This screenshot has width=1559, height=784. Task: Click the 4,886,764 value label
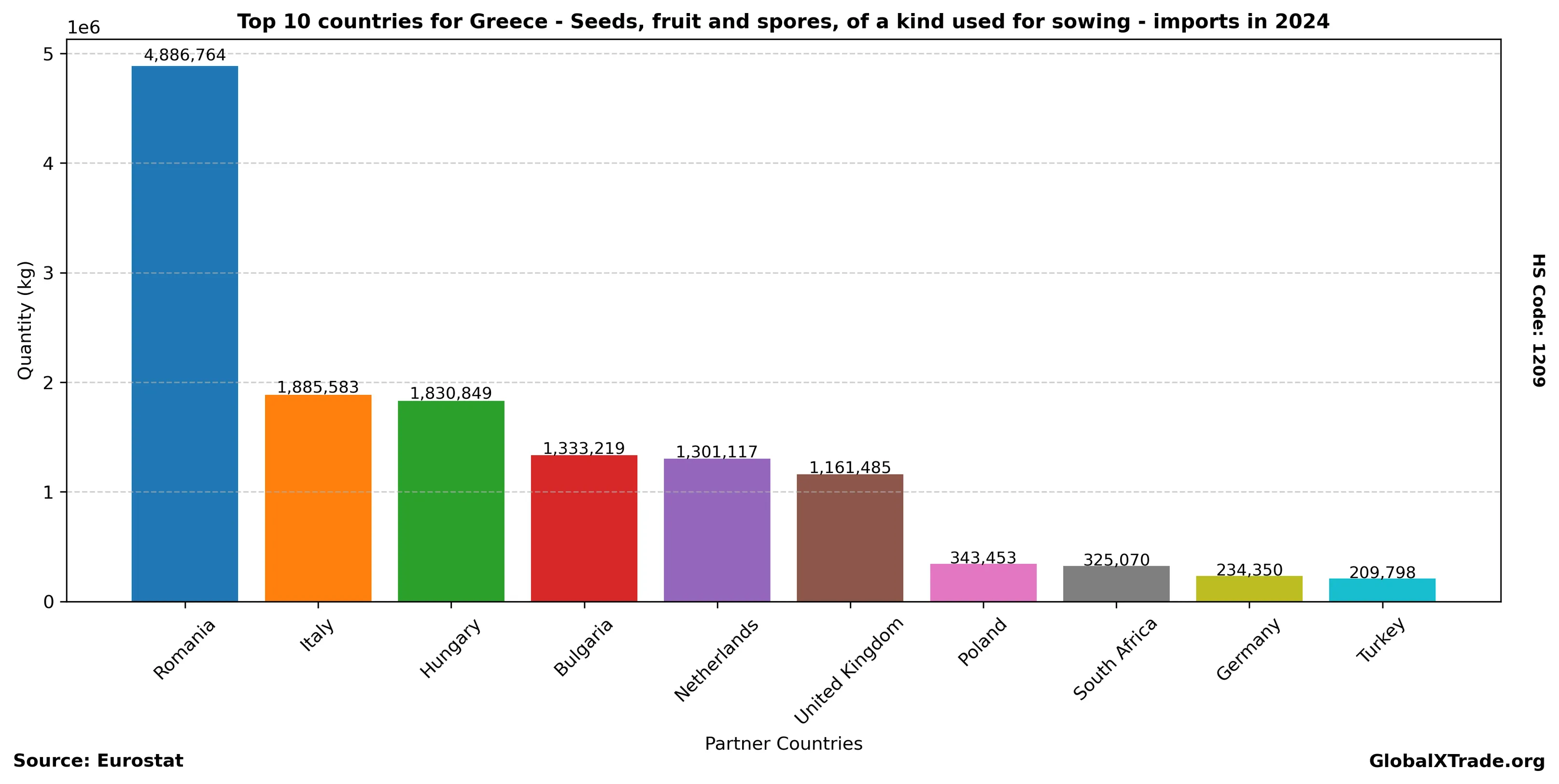click(184, 55)
